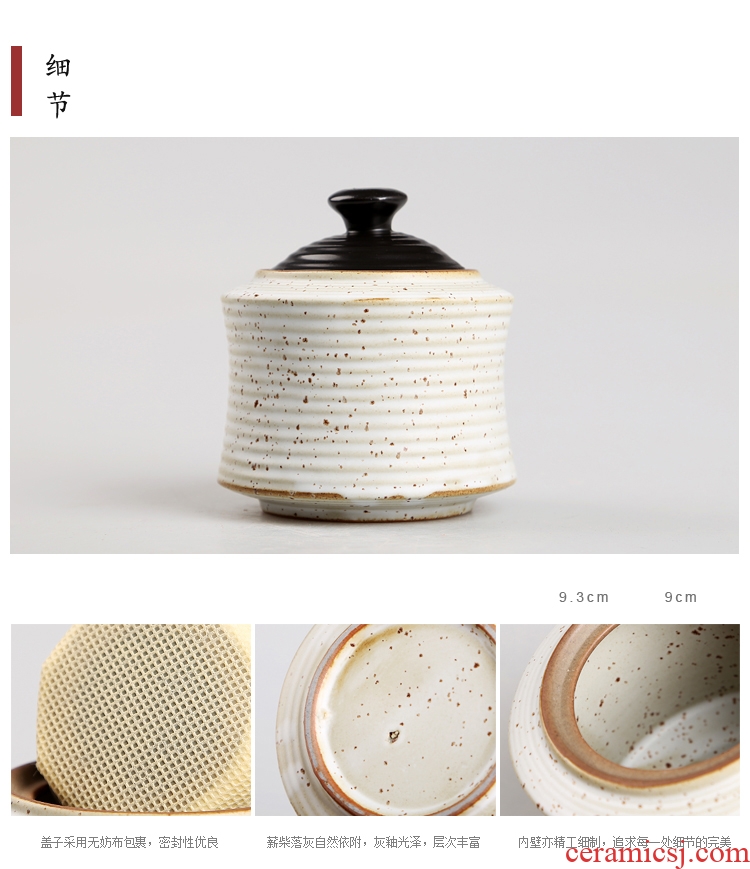Select the 9.3cm dimension label
This screenshot has width=750, height=869.
point(584,597)
